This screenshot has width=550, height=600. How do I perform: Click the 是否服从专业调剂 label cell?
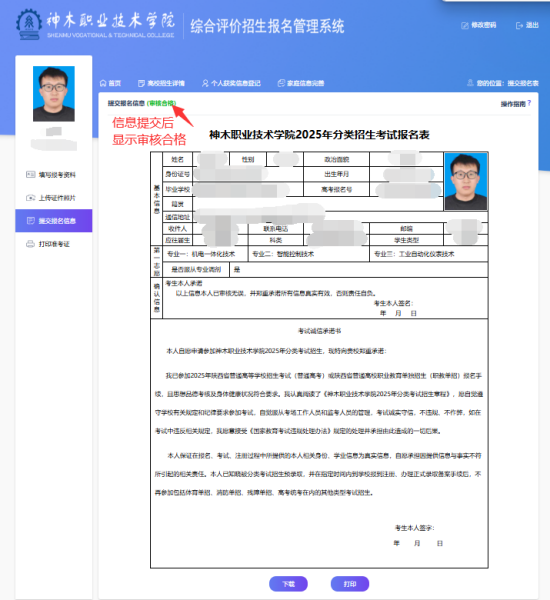coord(196,270)
